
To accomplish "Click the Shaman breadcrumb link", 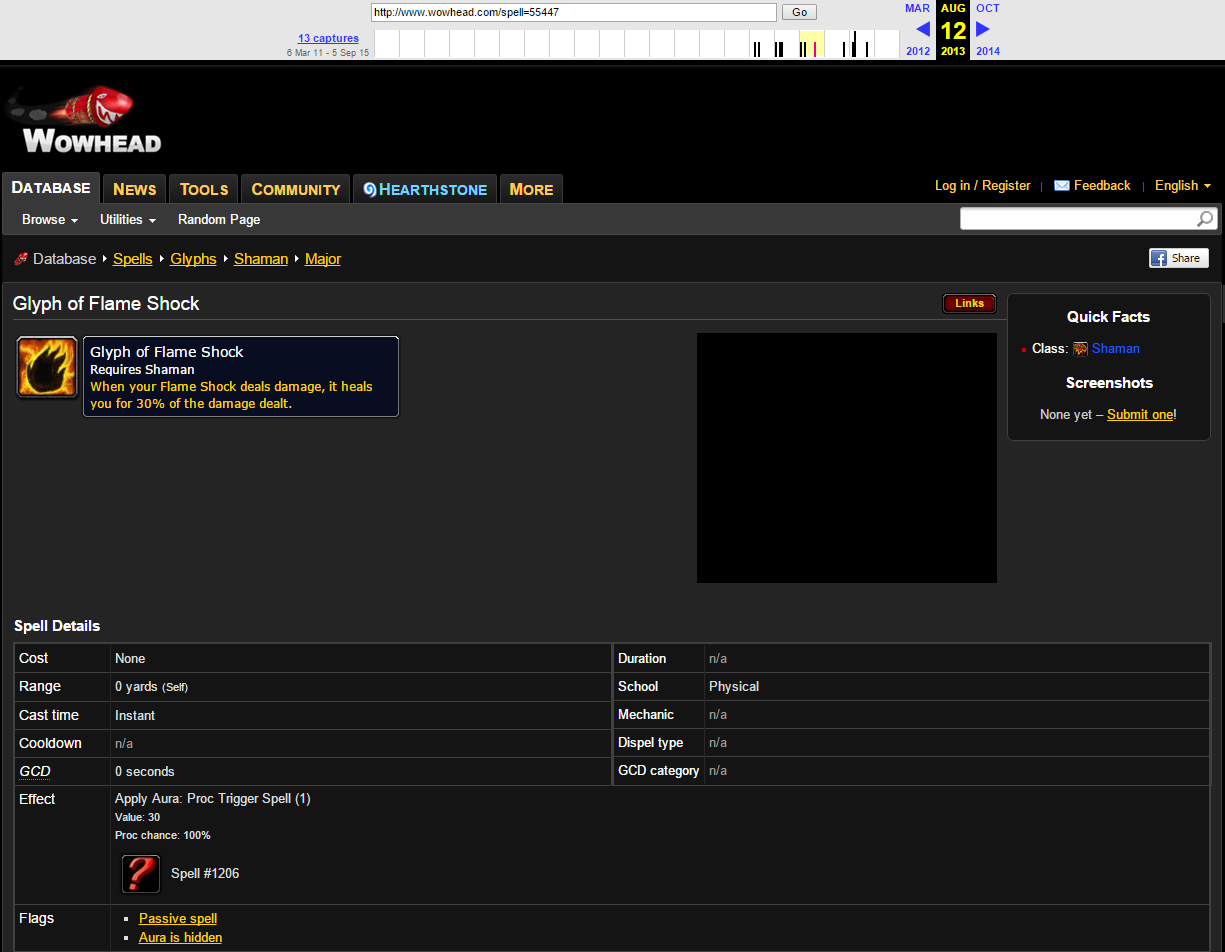I will click(x=261, y=259).
